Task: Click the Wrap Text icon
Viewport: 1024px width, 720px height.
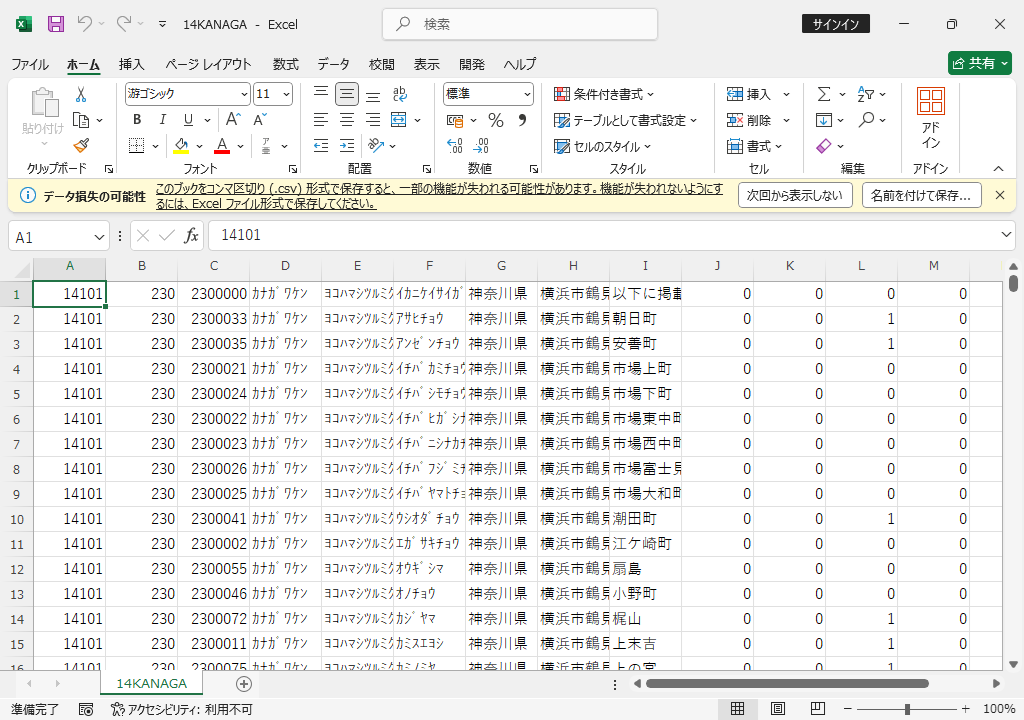Action: coord(400,94)
